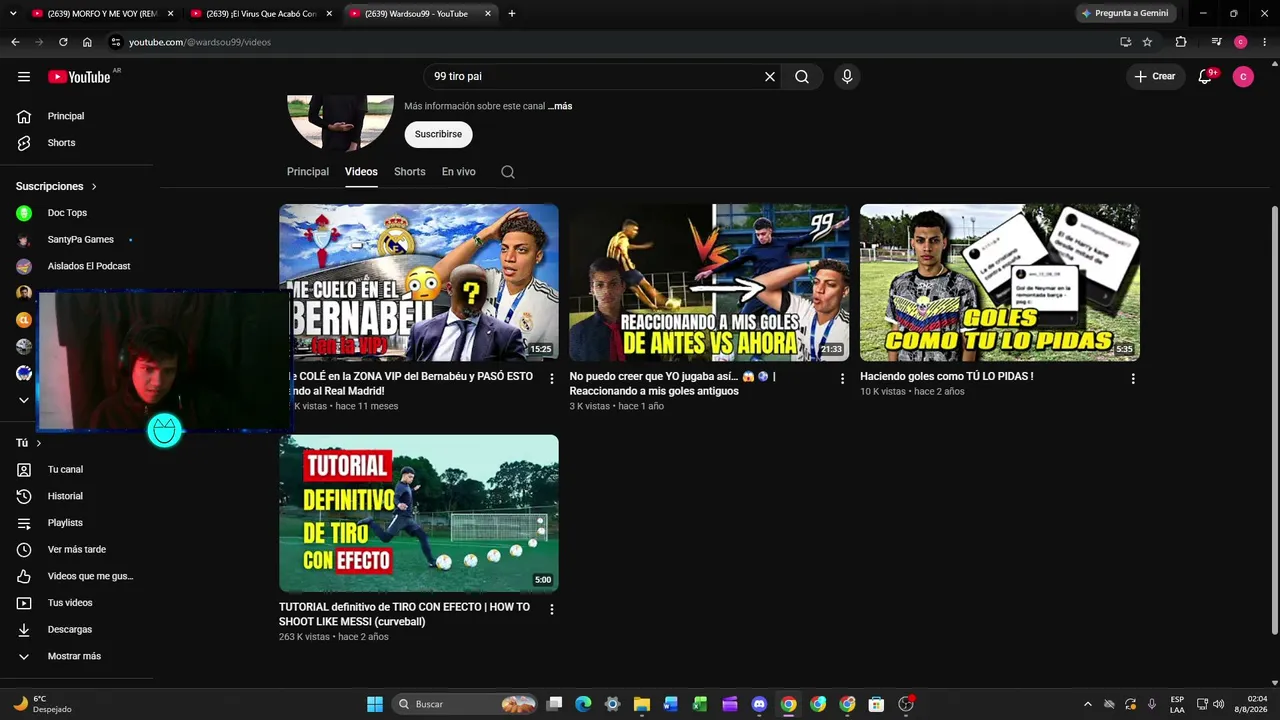Open the Suscripciones section arrow
This screenshot has height=720, width=1280.
click(x=94, y=187)
